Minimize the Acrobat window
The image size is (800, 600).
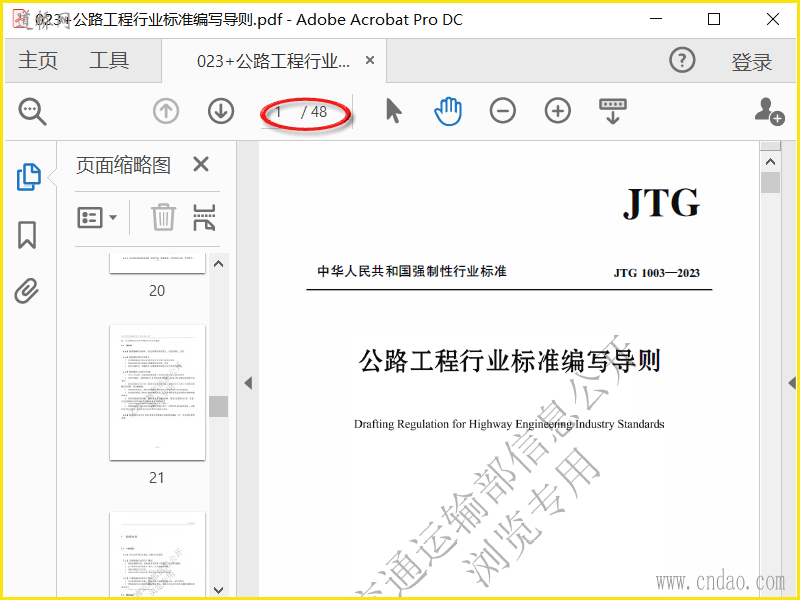[656, 19]
